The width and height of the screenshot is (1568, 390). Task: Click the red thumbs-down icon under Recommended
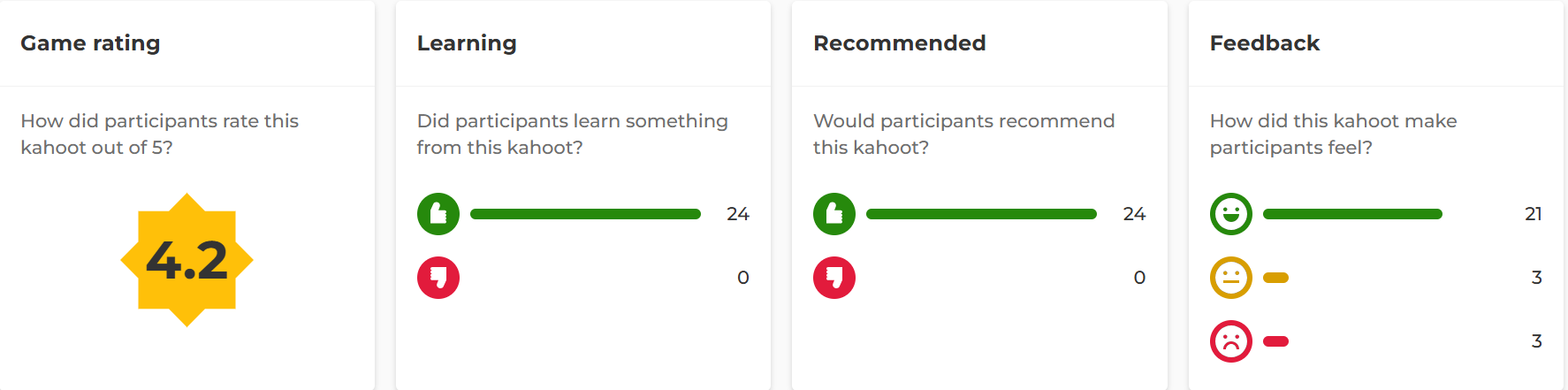(834, 278)
